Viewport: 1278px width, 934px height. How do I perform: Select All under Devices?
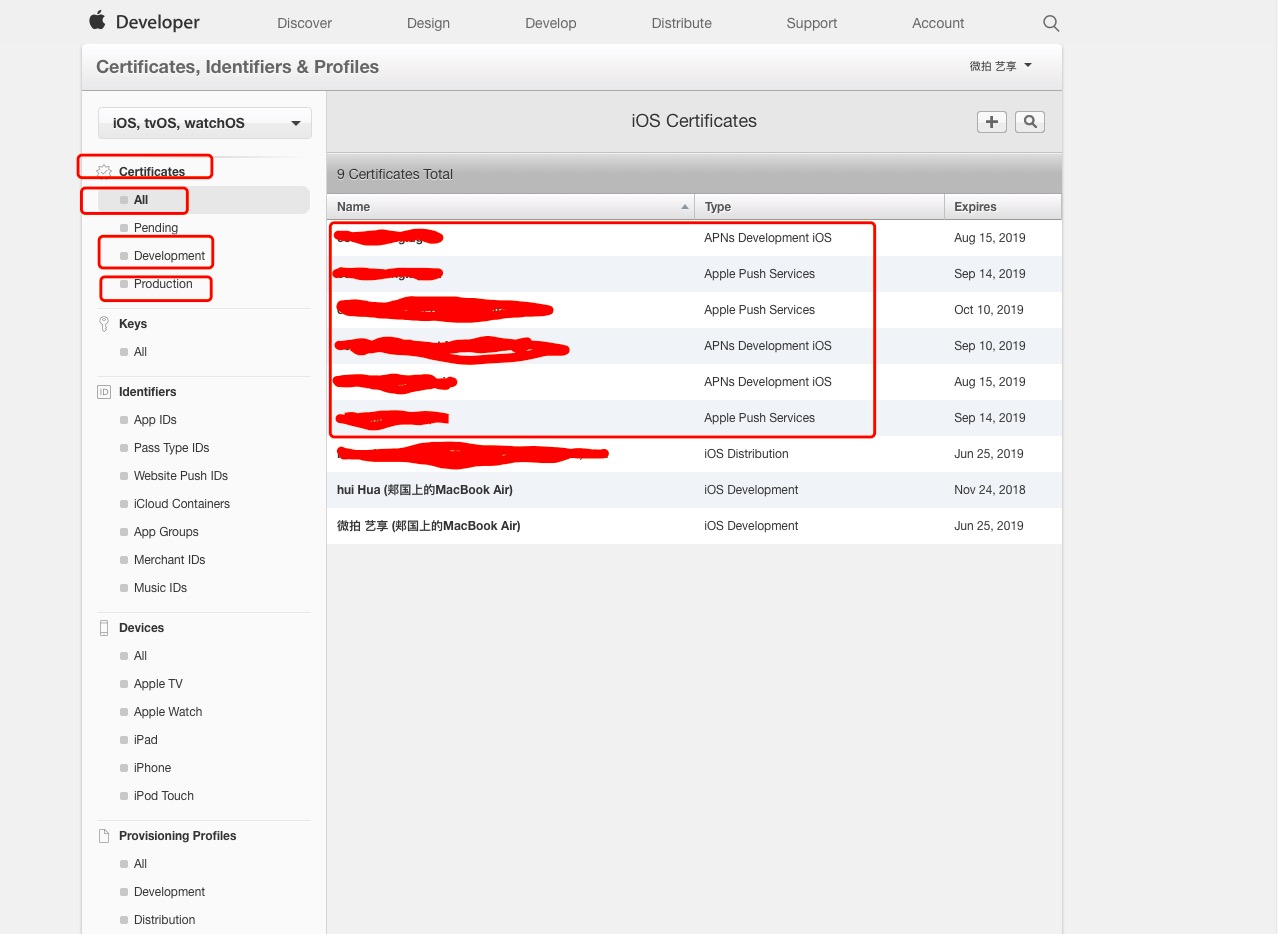pos(140,656)
